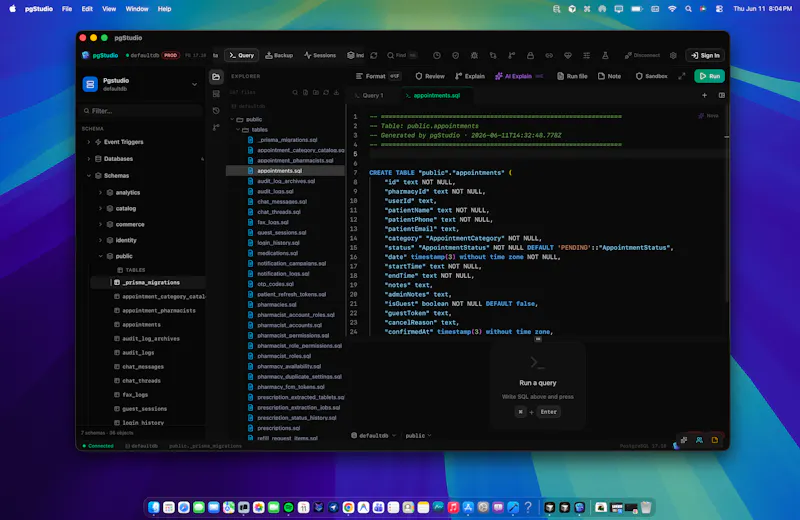Open the Backup tool in the toolbar

click(279, 55)
